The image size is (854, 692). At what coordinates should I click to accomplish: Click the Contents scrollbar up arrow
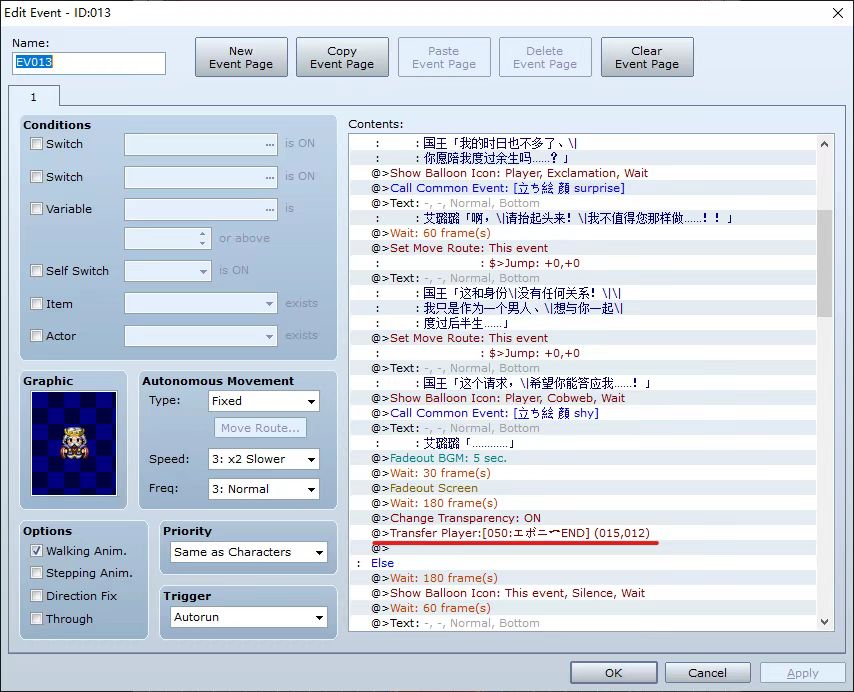pos(824,144)
